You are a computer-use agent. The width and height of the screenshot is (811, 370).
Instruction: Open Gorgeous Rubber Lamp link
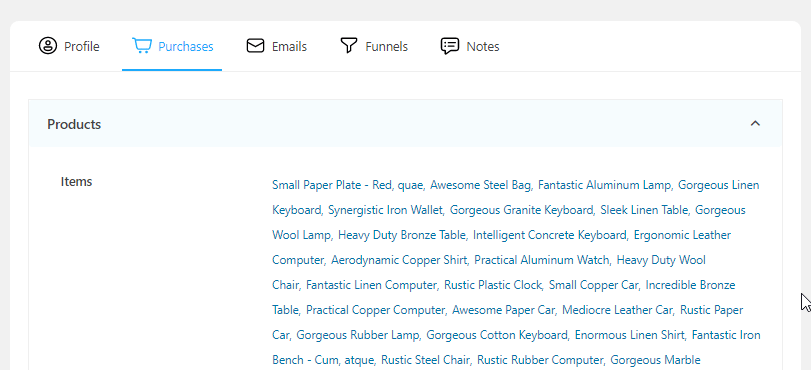pos(358,335)
